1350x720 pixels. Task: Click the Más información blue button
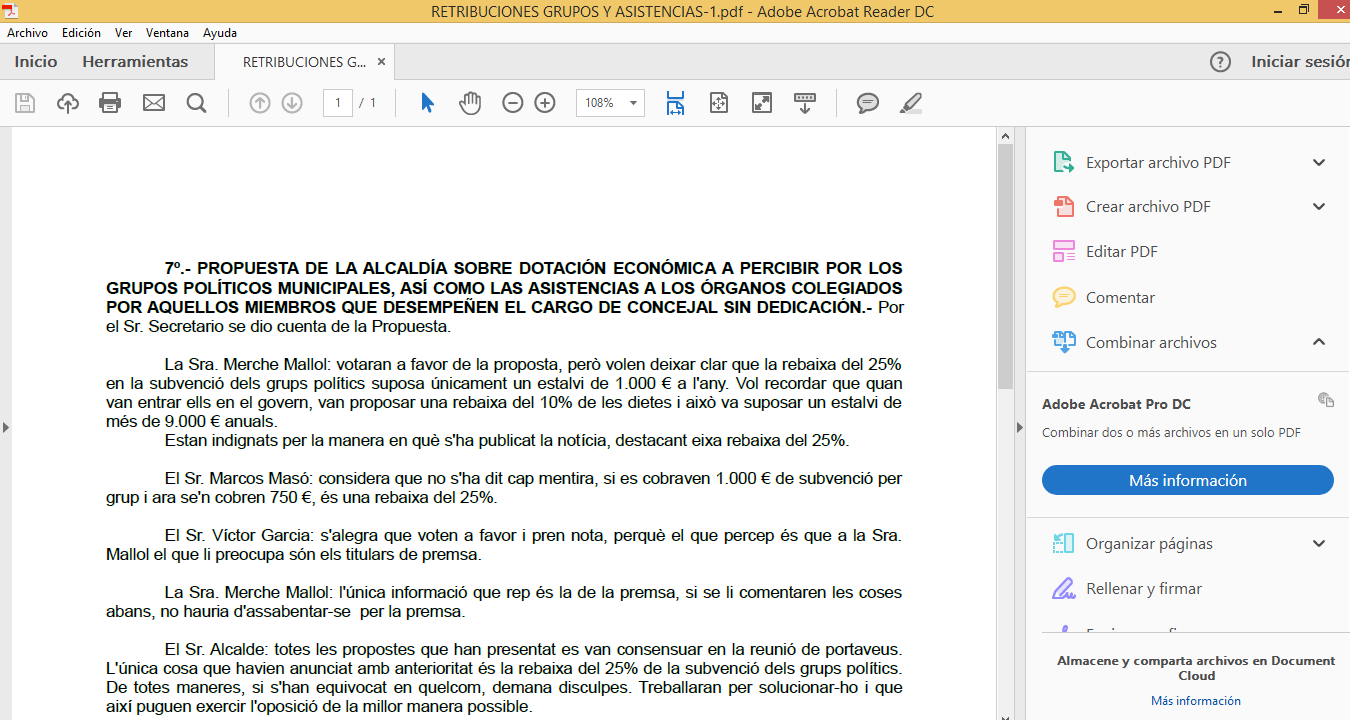point(1187,481)
